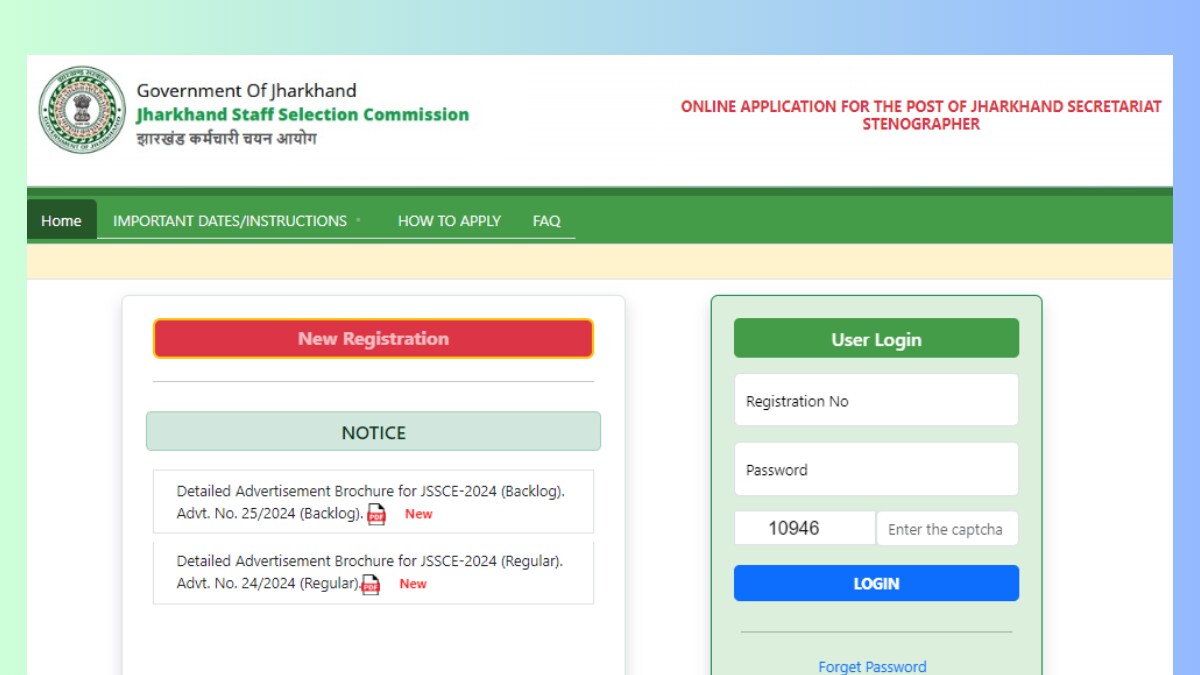Click the Forget Password link
Screen dimensions: 1200x675
pyautogui.click(x=872, y=666)
